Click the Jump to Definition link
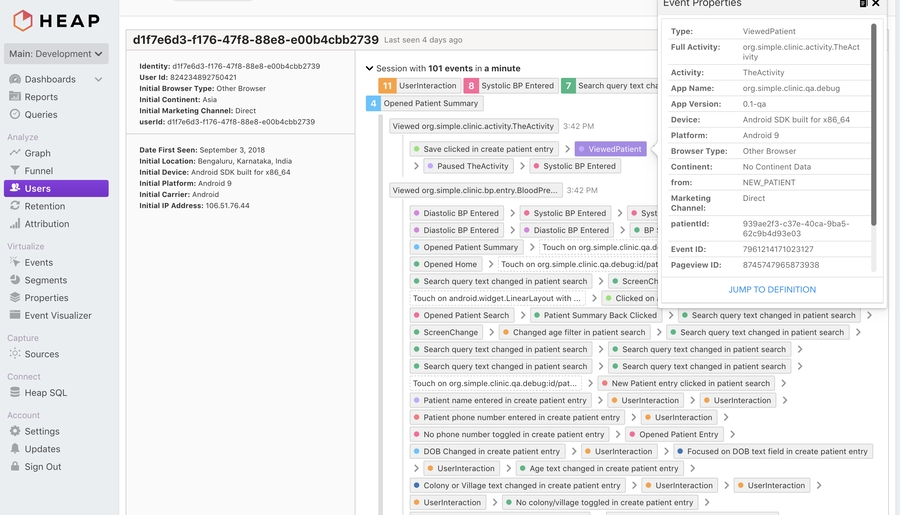The width and height of the screenshot is (900, 515). click(771, 290)
